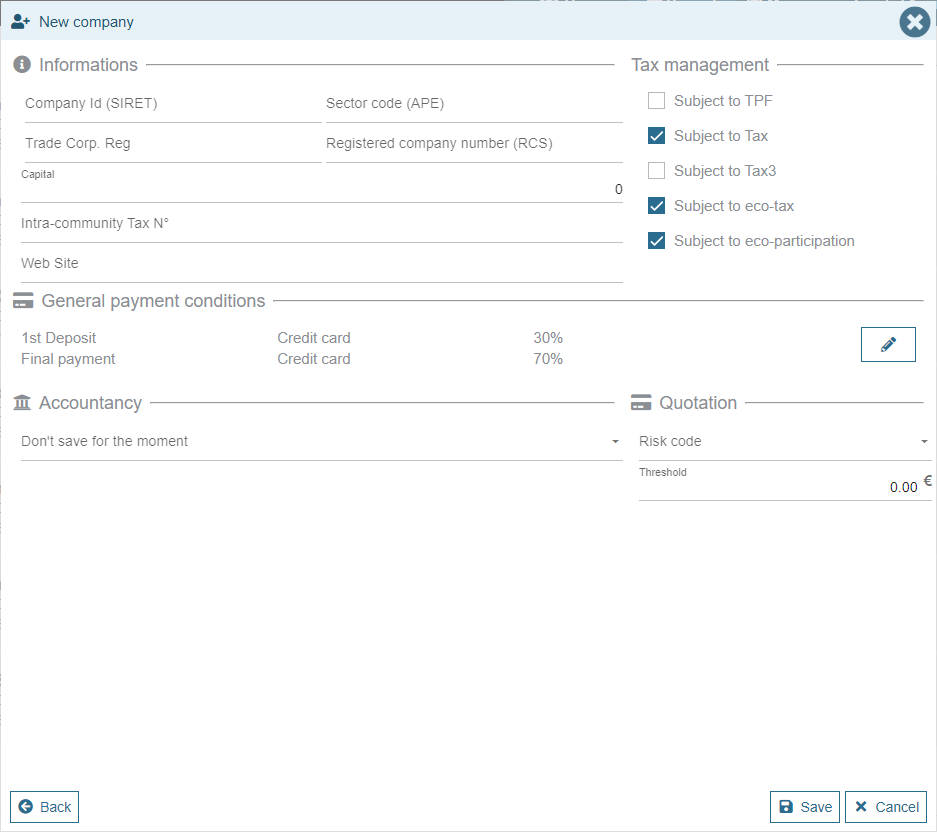Click the pencil edit payment conditions icon
The width and height of the screenshot is (937, 832).
point(888,344)
